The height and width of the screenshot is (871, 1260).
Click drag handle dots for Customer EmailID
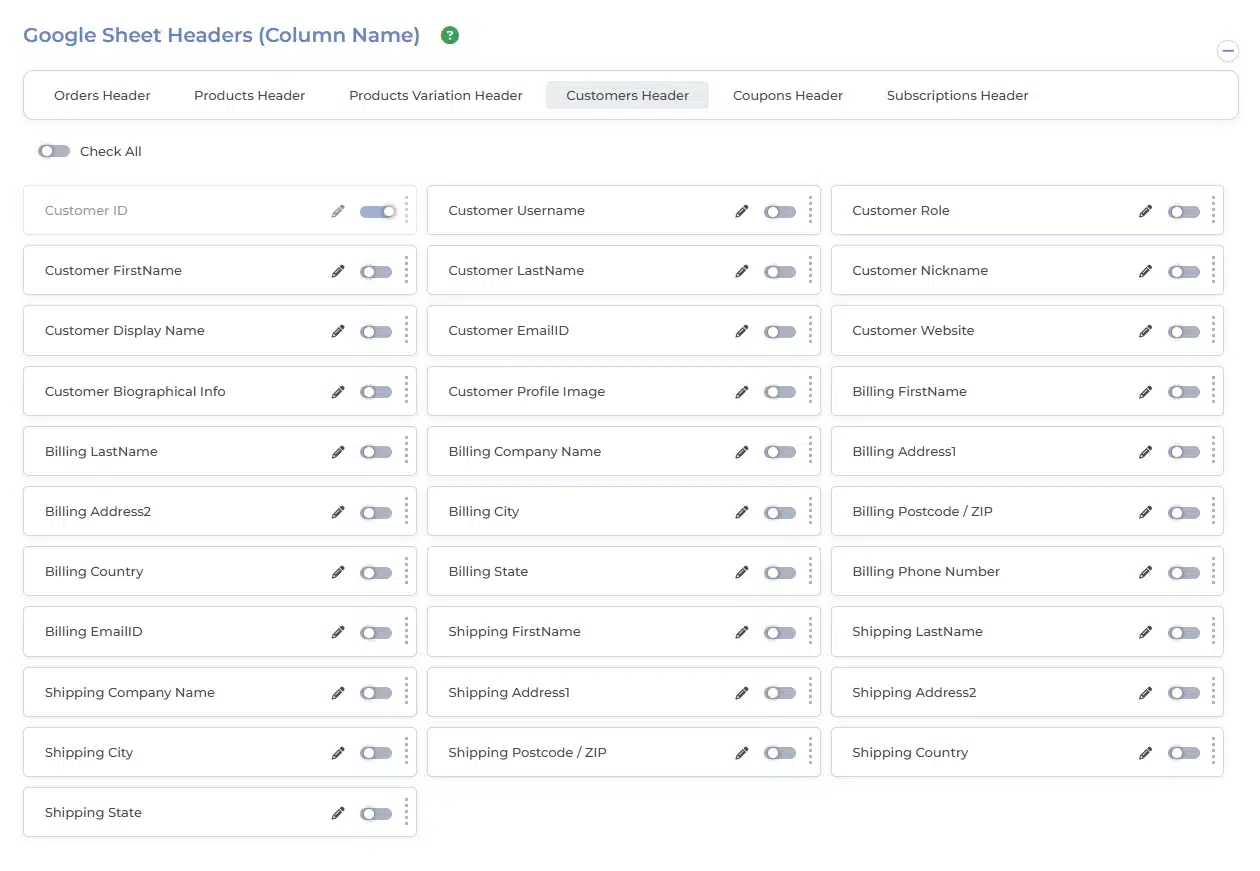(x=810, y=331)
